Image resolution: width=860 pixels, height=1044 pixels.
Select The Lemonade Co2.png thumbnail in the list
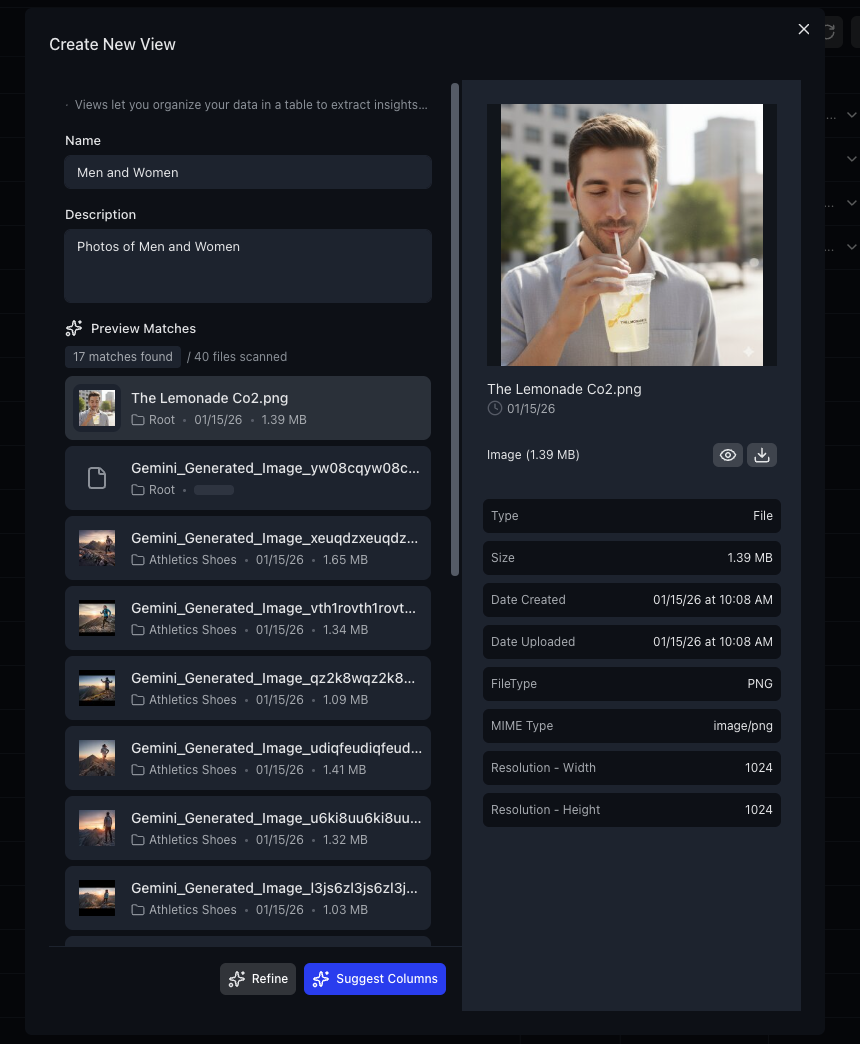(x=96, y=407)
